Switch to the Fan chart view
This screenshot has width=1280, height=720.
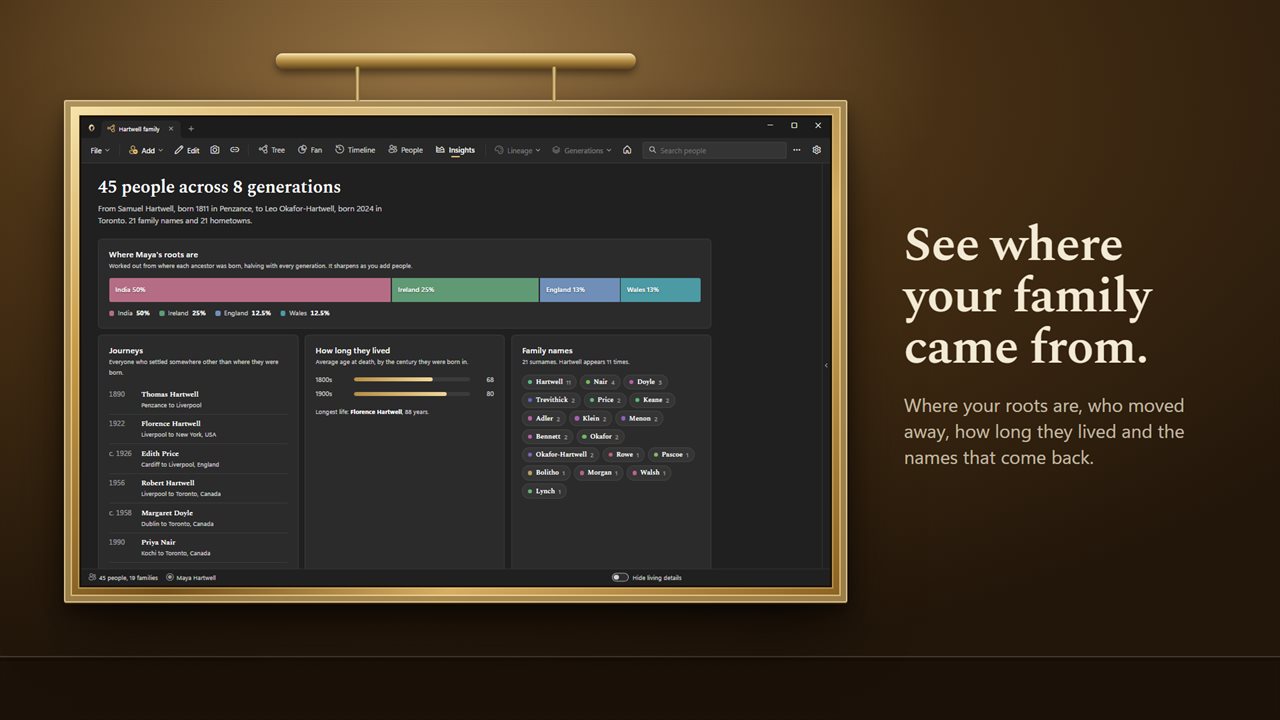tap(310, 150)
